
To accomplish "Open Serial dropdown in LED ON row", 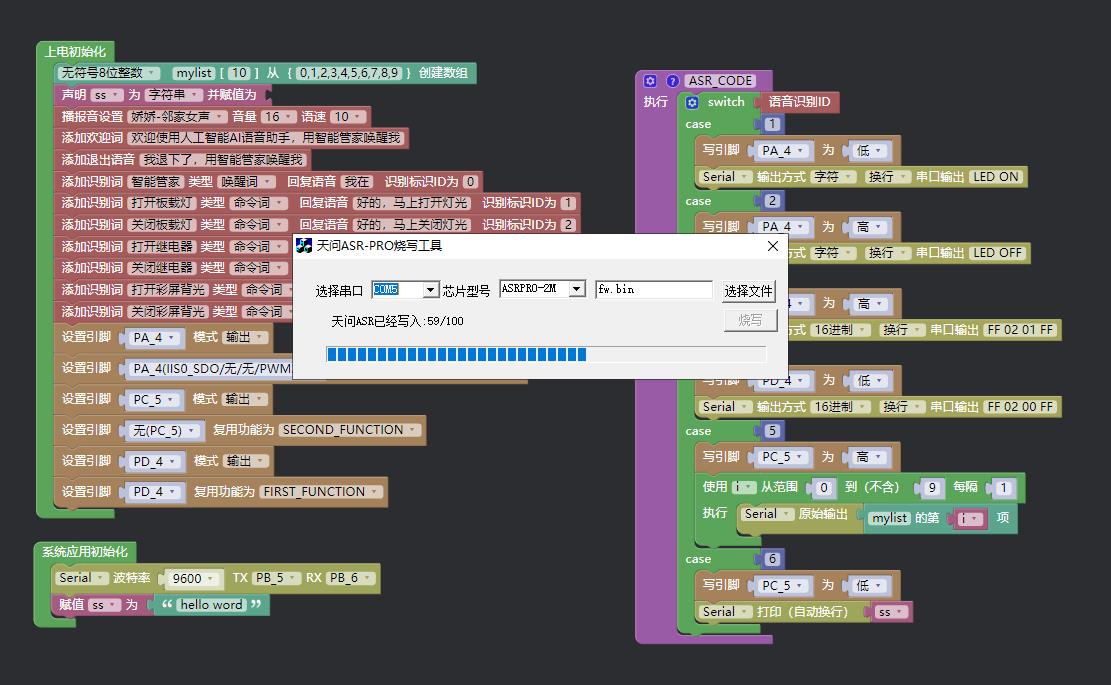I will [x=725, y=177].
